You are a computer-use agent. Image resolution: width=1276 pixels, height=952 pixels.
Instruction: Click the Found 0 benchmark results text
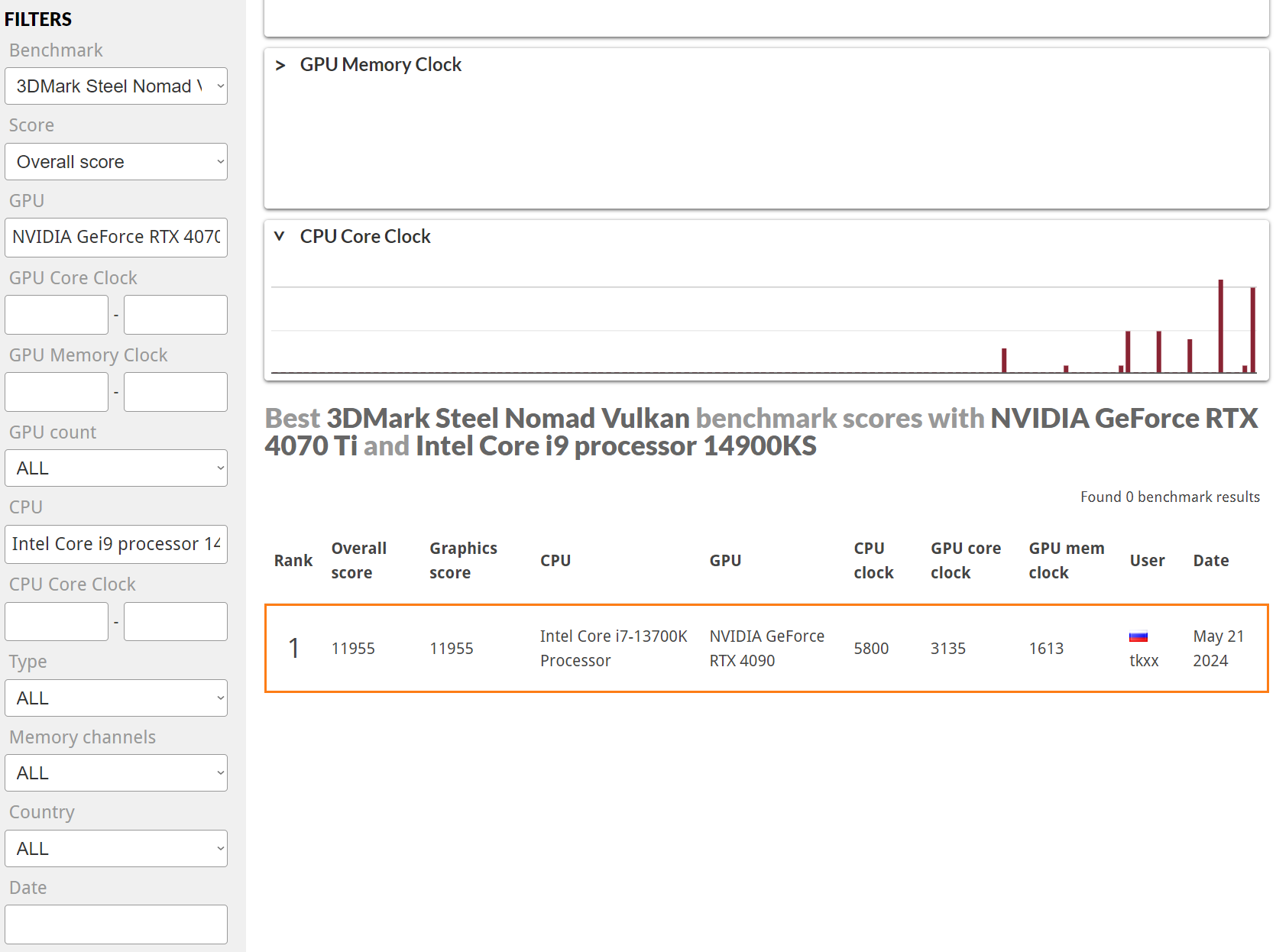1170,497
